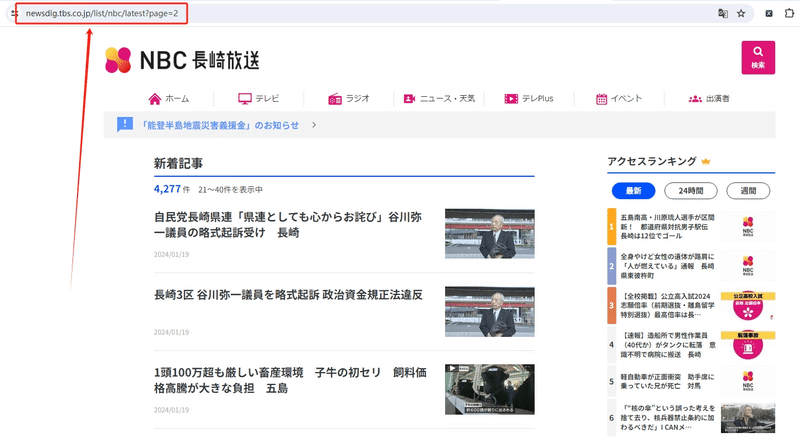The image size is (800, 437).
Task: Click the orange rank 3 badge
Action: [x=611, y=305]
